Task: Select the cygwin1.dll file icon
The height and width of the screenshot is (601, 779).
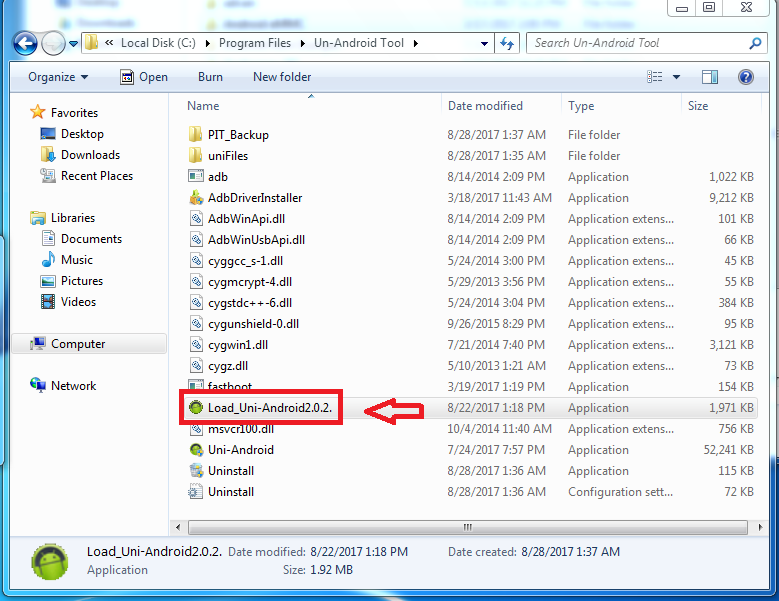Action: (x=196, y=345)
